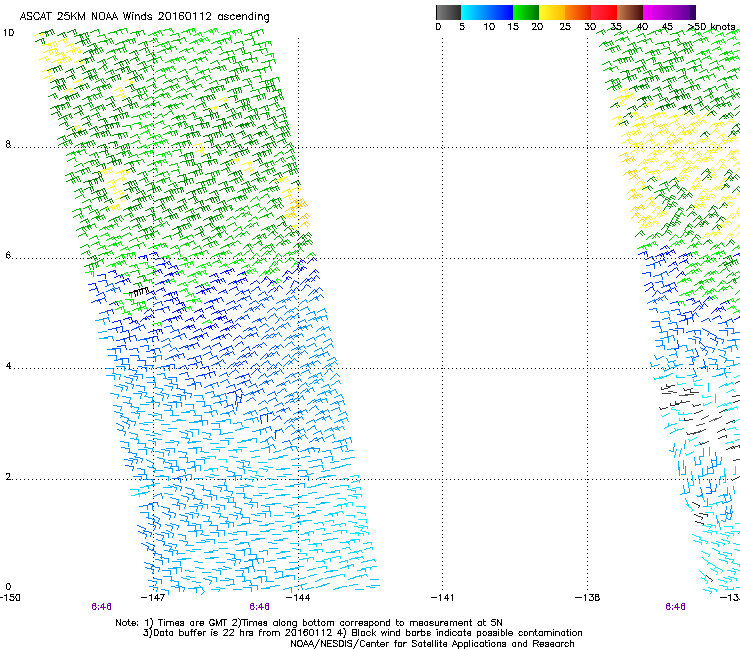Click the longitude '-150' axis label
The image size is (740, 650).
coord(10,598)
